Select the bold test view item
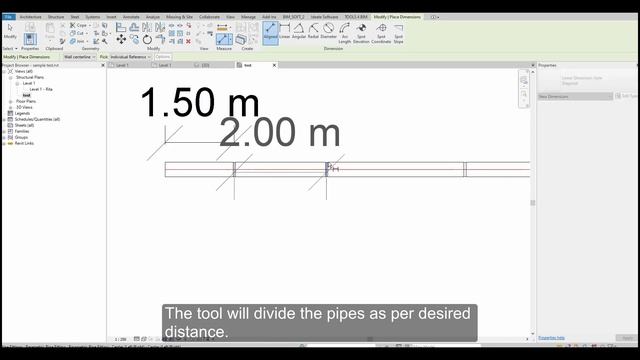640x360 pixels. [27, 95]
